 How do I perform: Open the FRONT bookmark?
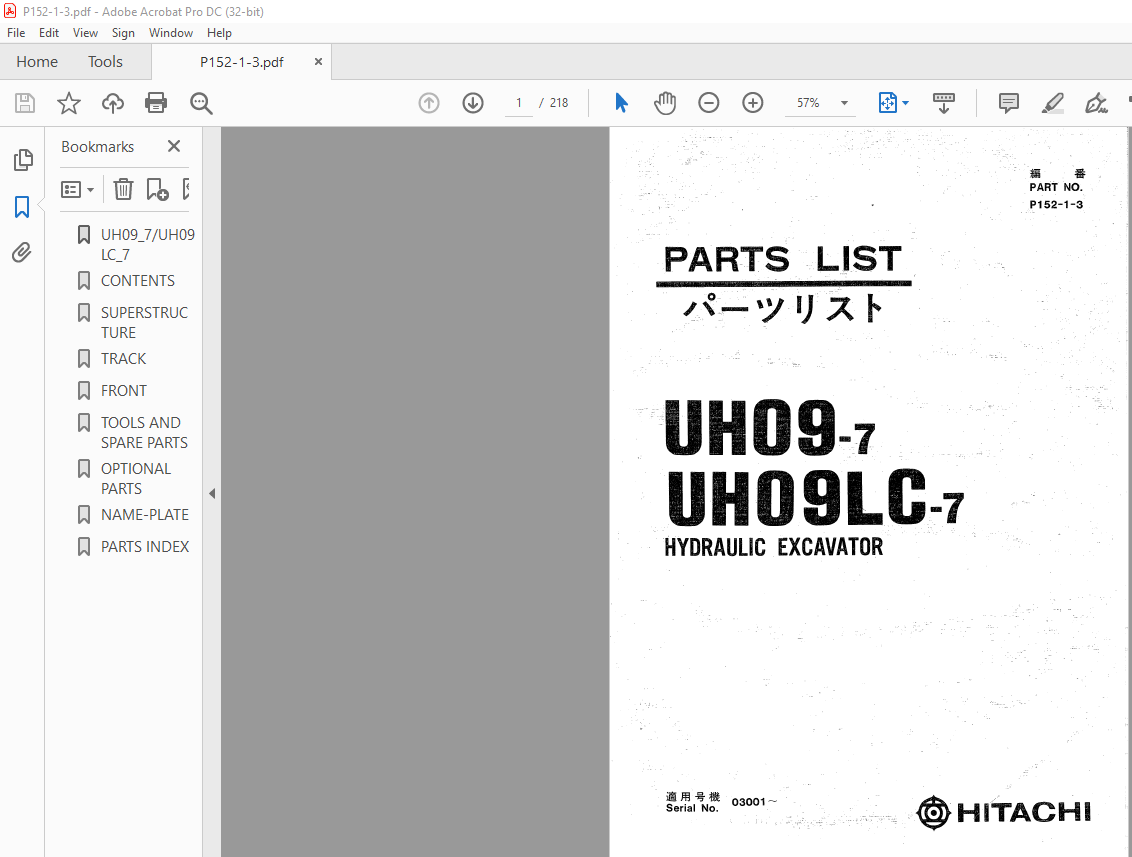click(x=123, y=391)
